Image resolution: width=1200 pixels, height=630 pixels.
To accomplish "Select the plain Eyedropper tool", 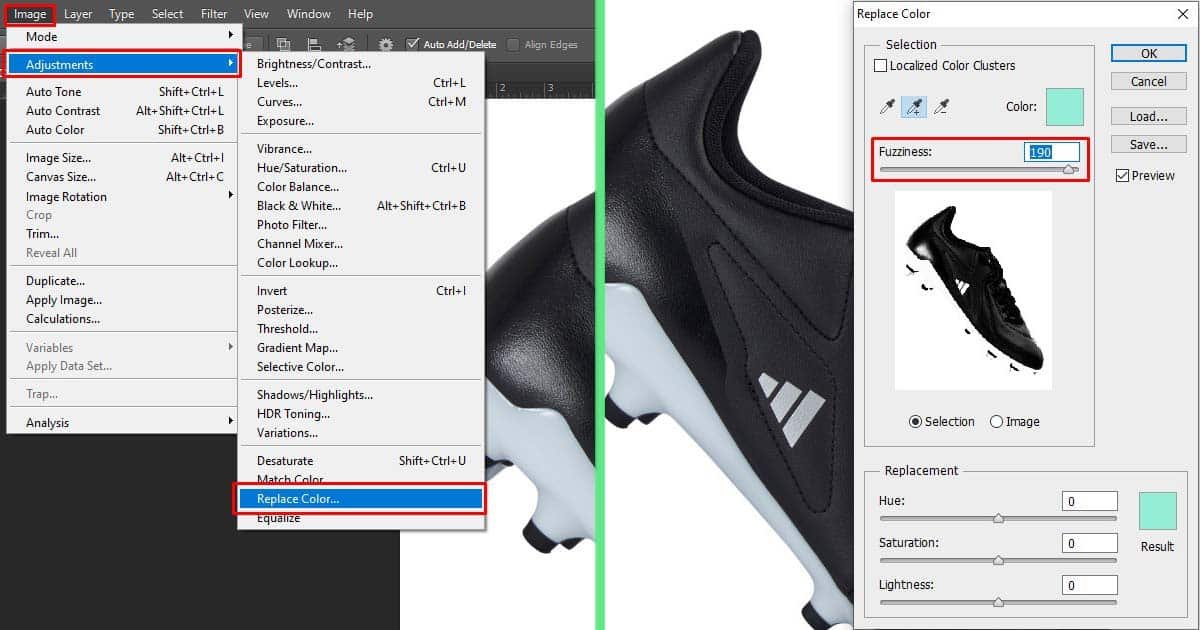I will [887, 106].
